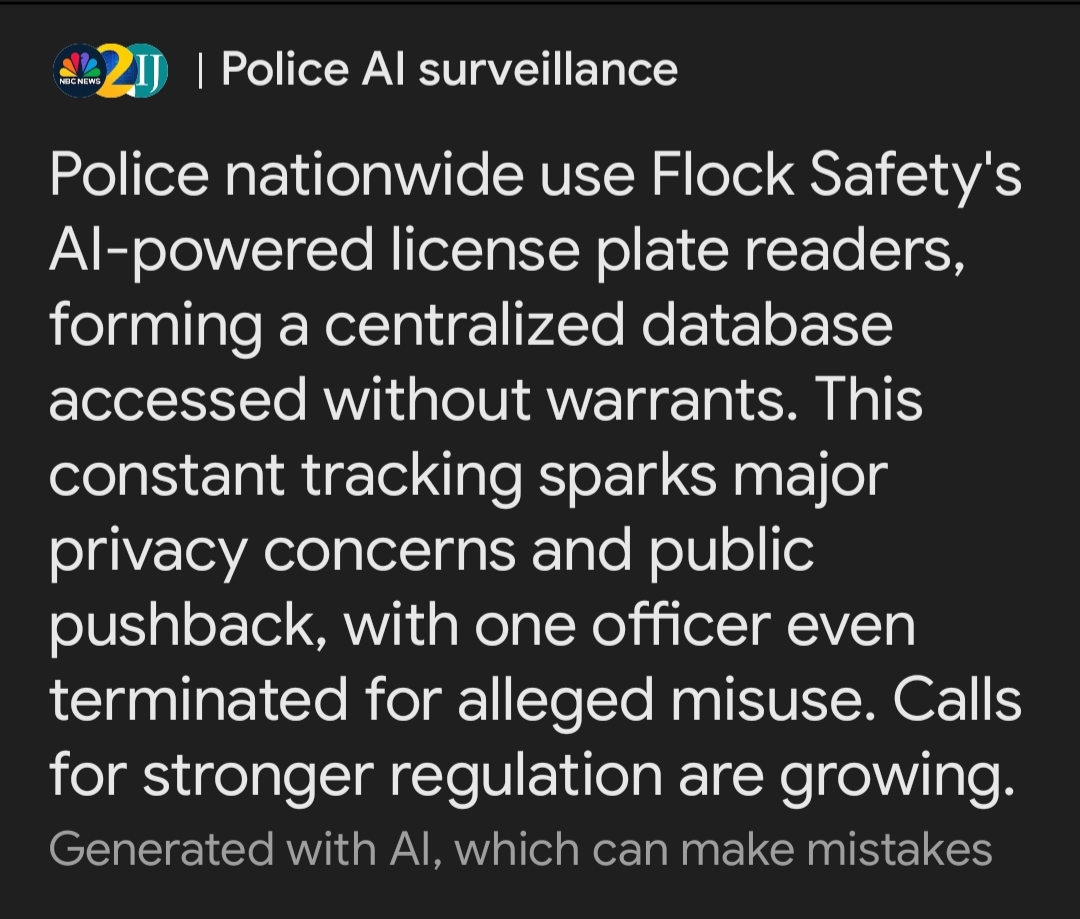Tap the phrase "privacy concerns" in the summary
The image size is (1080, 919).
pos(282,549)
